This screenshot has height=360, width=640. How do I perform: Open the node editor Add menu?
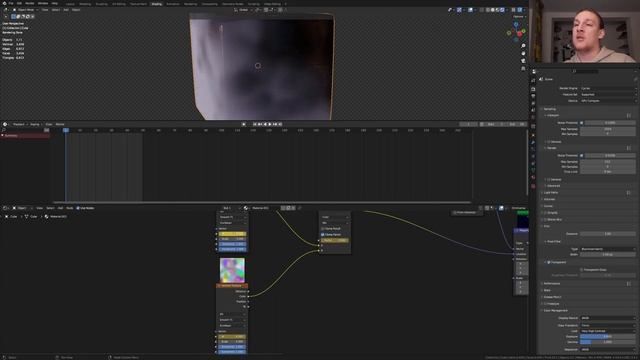point(60,208)
